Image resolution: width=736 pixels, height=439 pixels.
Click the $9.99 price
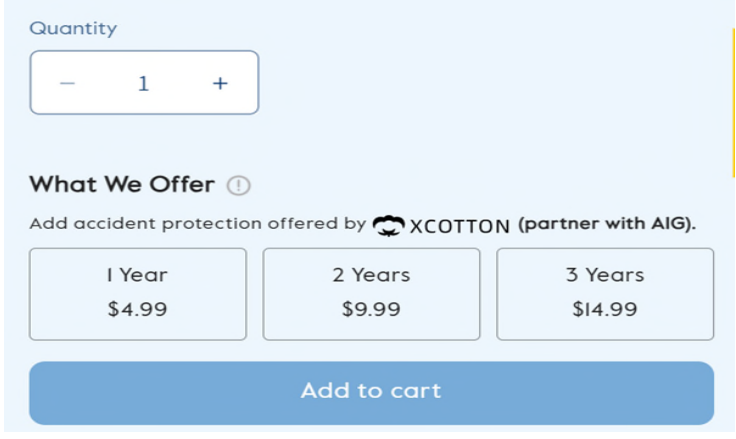tap(371, 309)
